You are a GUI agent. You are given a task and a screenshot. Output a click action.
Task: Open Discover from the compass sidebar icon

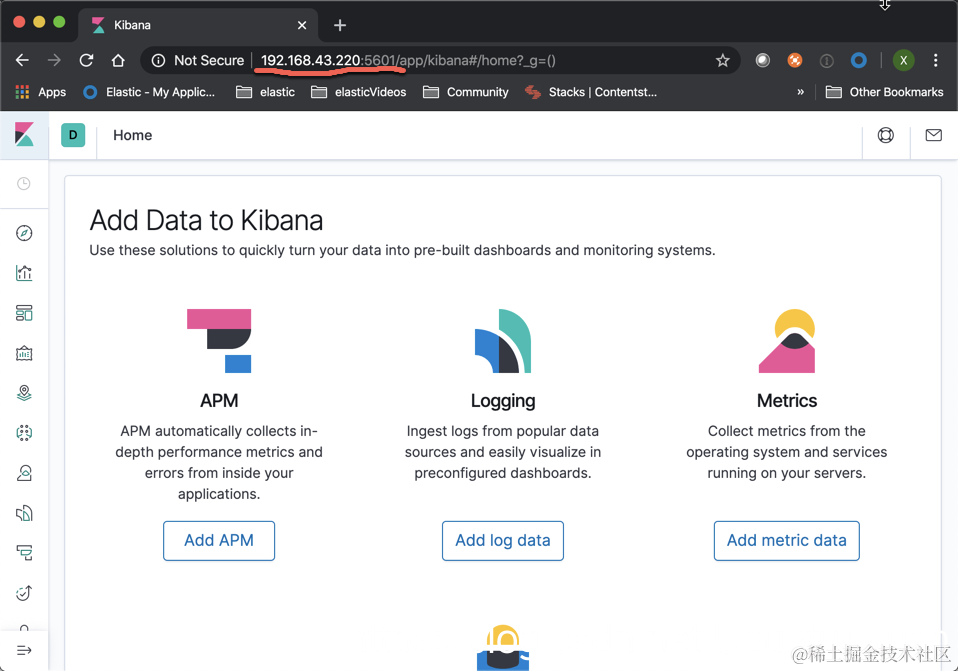pos(24,233)
